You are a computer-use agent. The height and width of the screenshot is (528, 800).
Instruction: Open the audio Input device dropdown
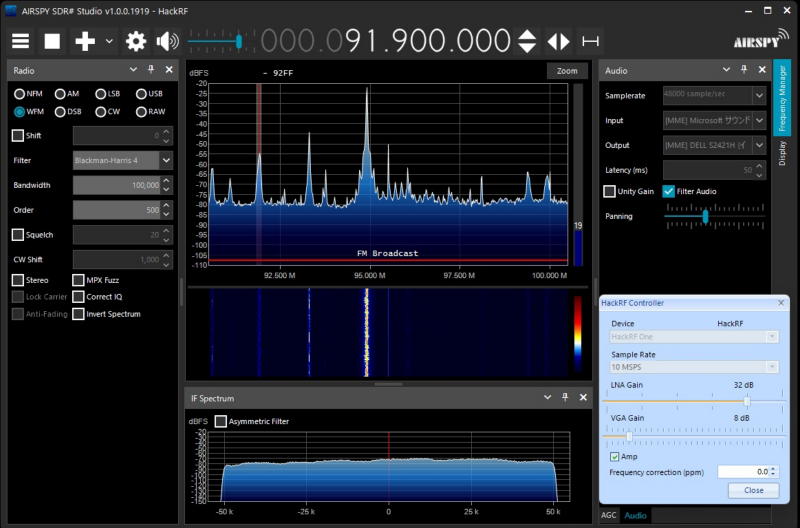[759, 120]
